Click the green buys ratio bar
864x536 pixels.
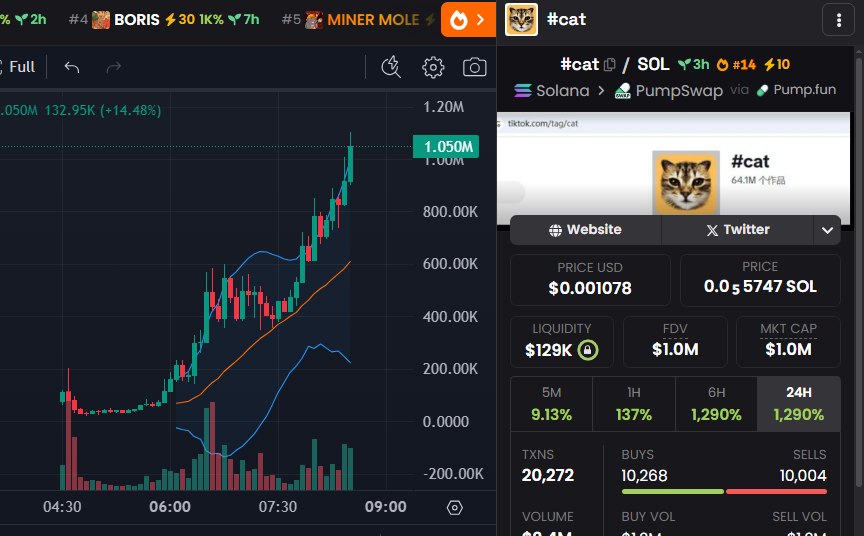pos(672,491)
